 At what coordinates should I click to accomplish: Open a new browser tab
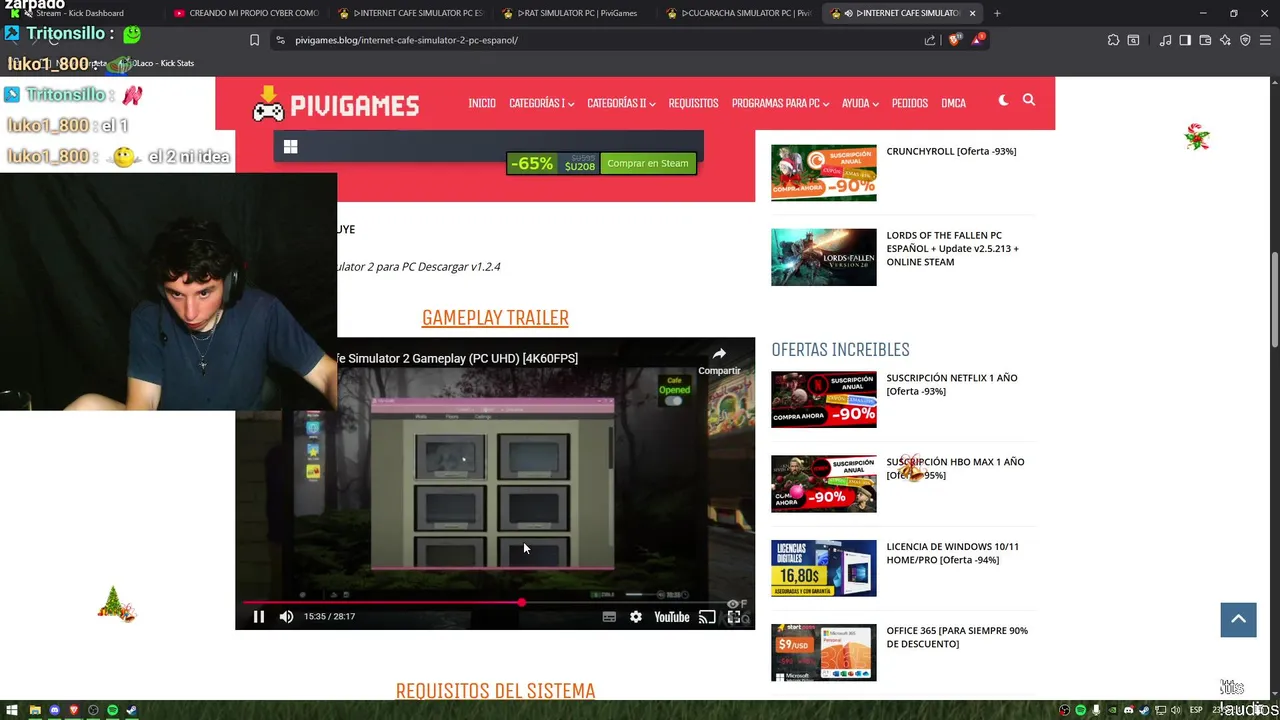click(x=997, y=13)
